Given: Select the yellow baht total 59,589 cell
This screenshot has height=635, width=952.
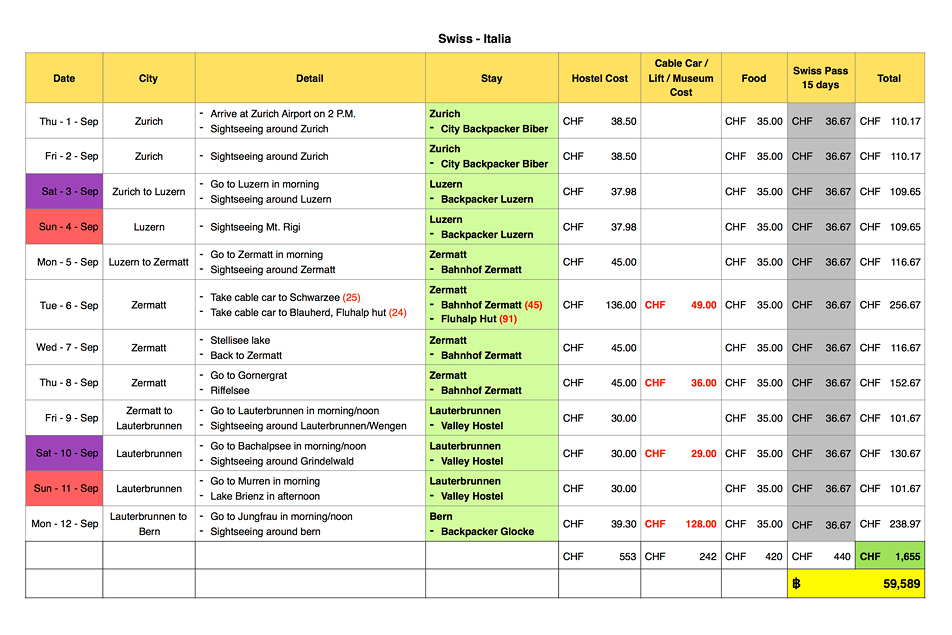Looking at the screenshot, I should pos(856,583).
